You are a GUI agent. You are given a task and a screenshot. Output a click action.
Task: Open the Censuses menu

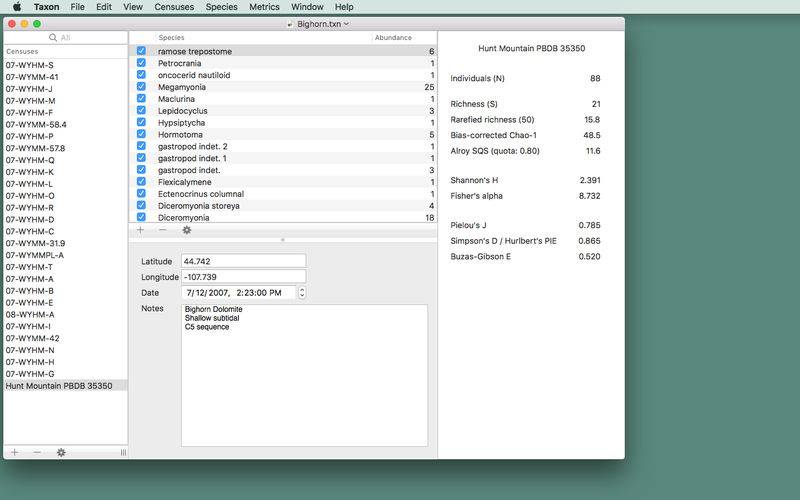pos(174,7)
